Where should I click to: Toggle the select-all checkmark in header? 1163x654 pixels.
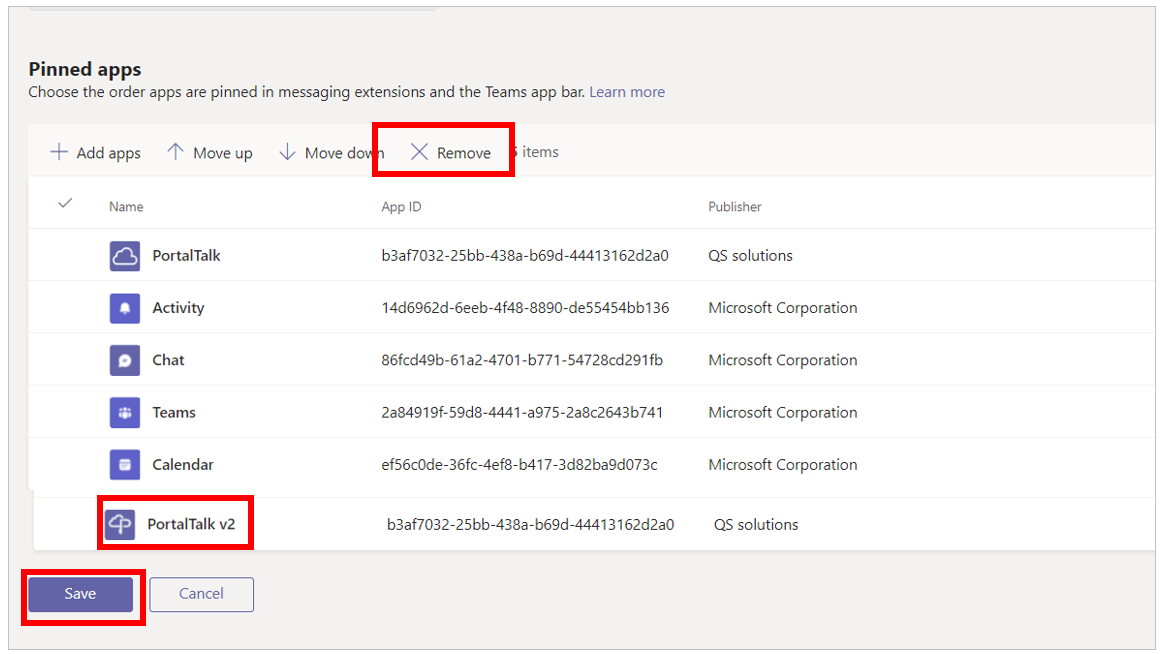click(x=65, y=202)
